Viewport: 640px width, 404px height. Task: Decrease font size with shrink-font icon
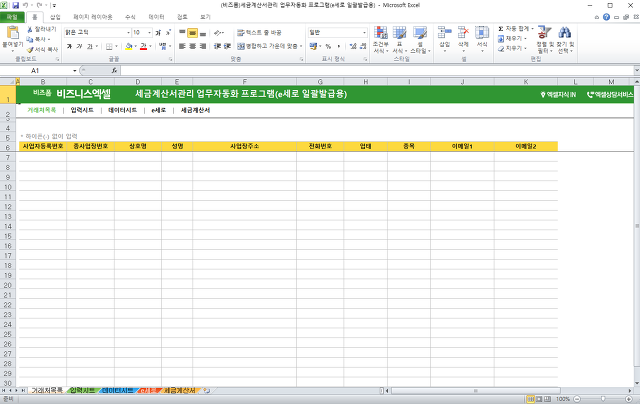168,33
